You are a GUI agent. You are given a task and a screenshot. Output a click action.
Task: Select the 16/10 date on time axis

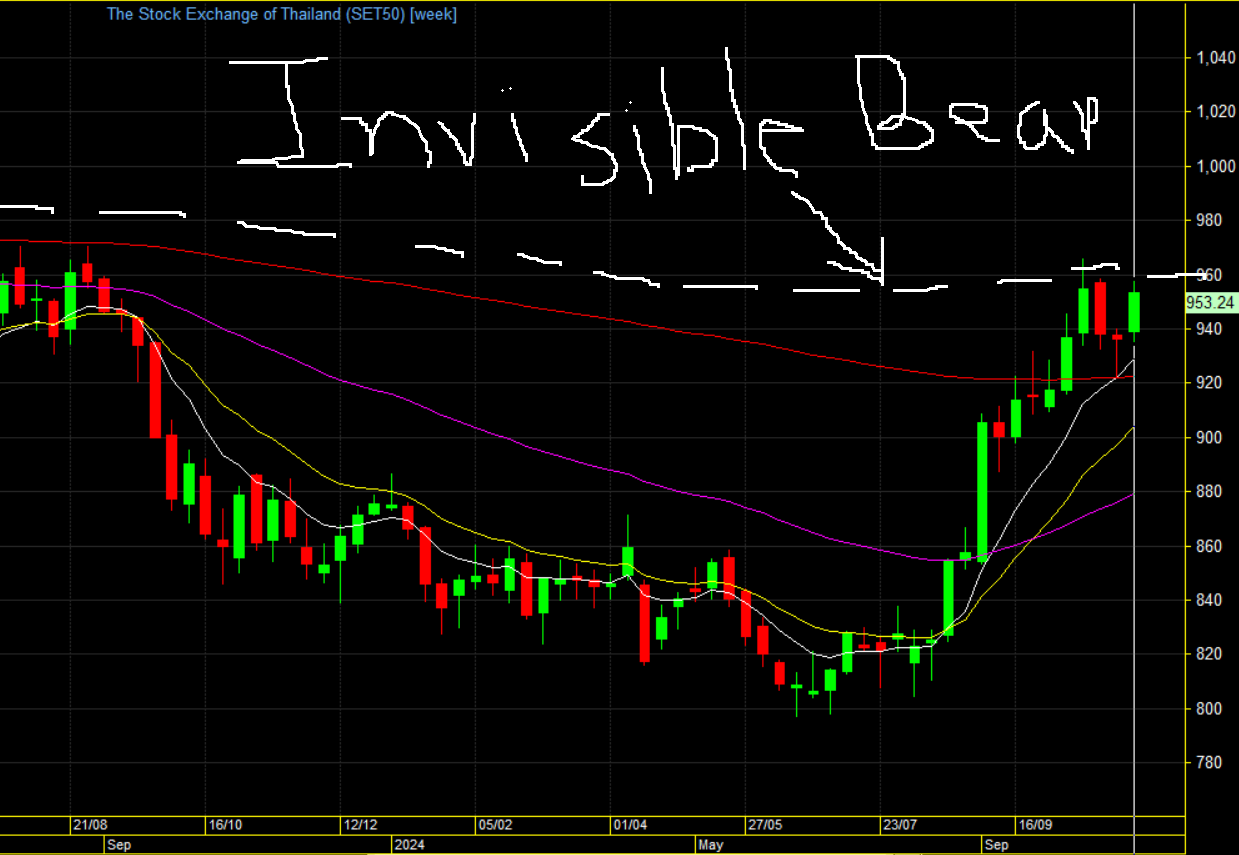pyautogui.click(x=225, y=825)
